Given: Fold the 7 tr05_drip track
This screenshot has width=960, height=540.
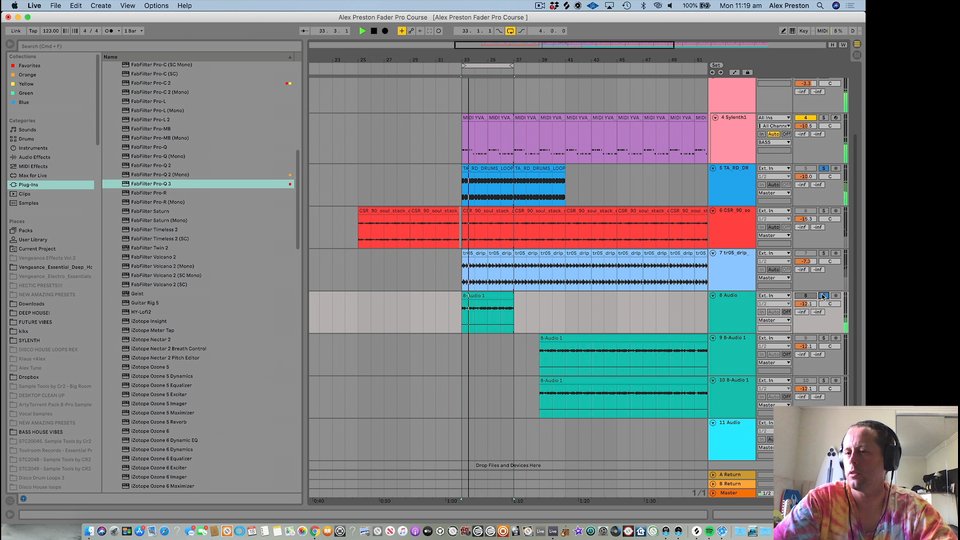Looking at the screenshot, I should (x=713, y=253).
